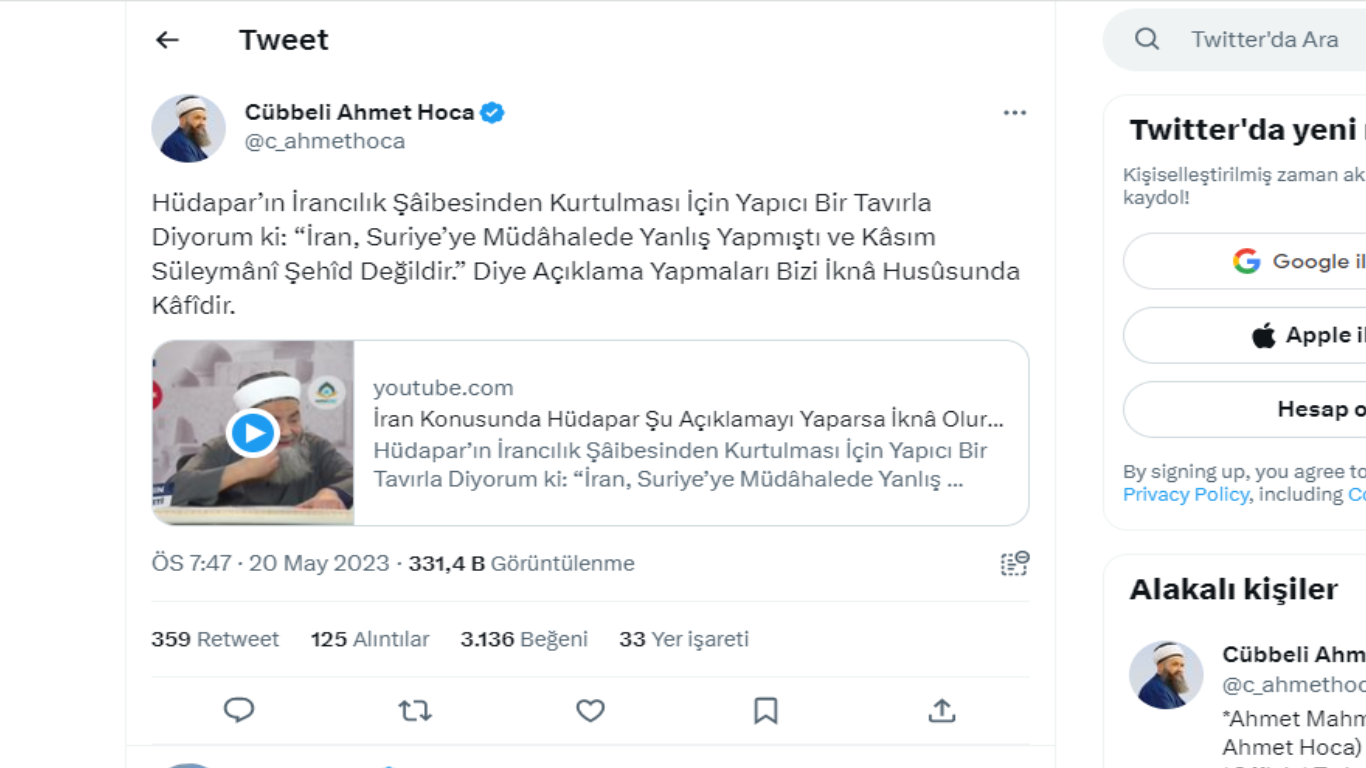Viewport: 1366px width, 768px height.
Task: Open Cübbeli Ahmet Hoca profile avatar
Action: point(188,128)
